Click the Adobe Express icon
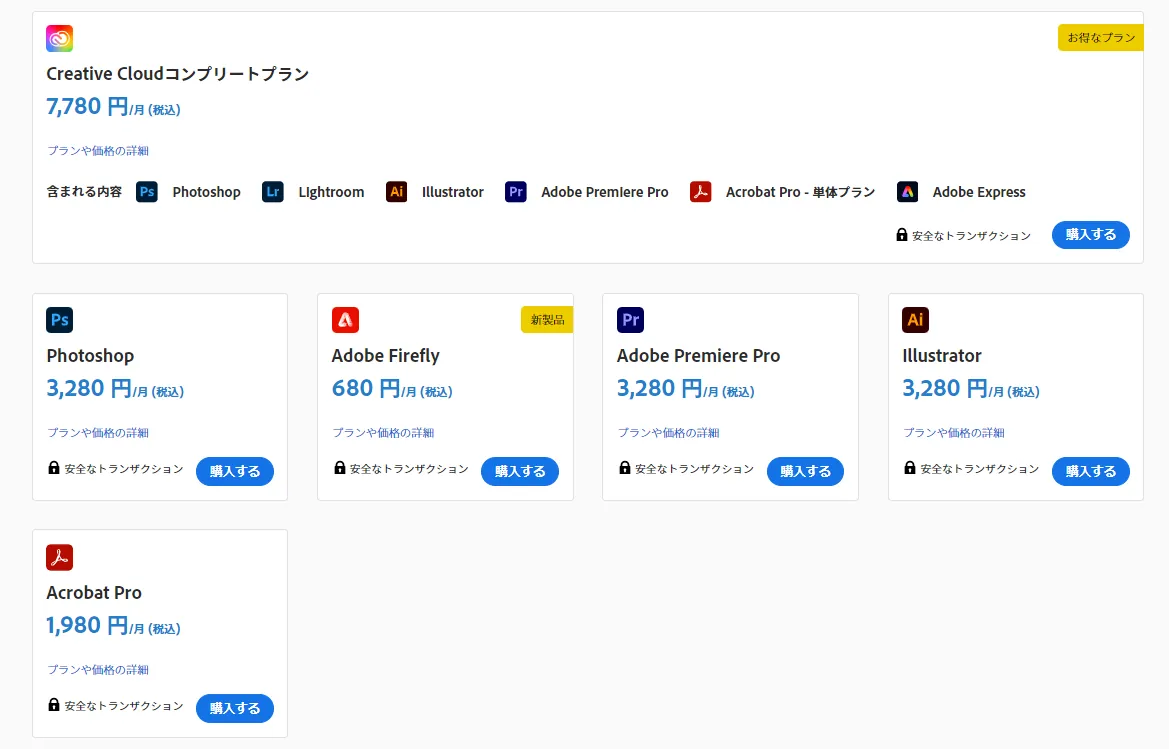The width and height of the screenshot is (1169, 749). coord(907,192)
